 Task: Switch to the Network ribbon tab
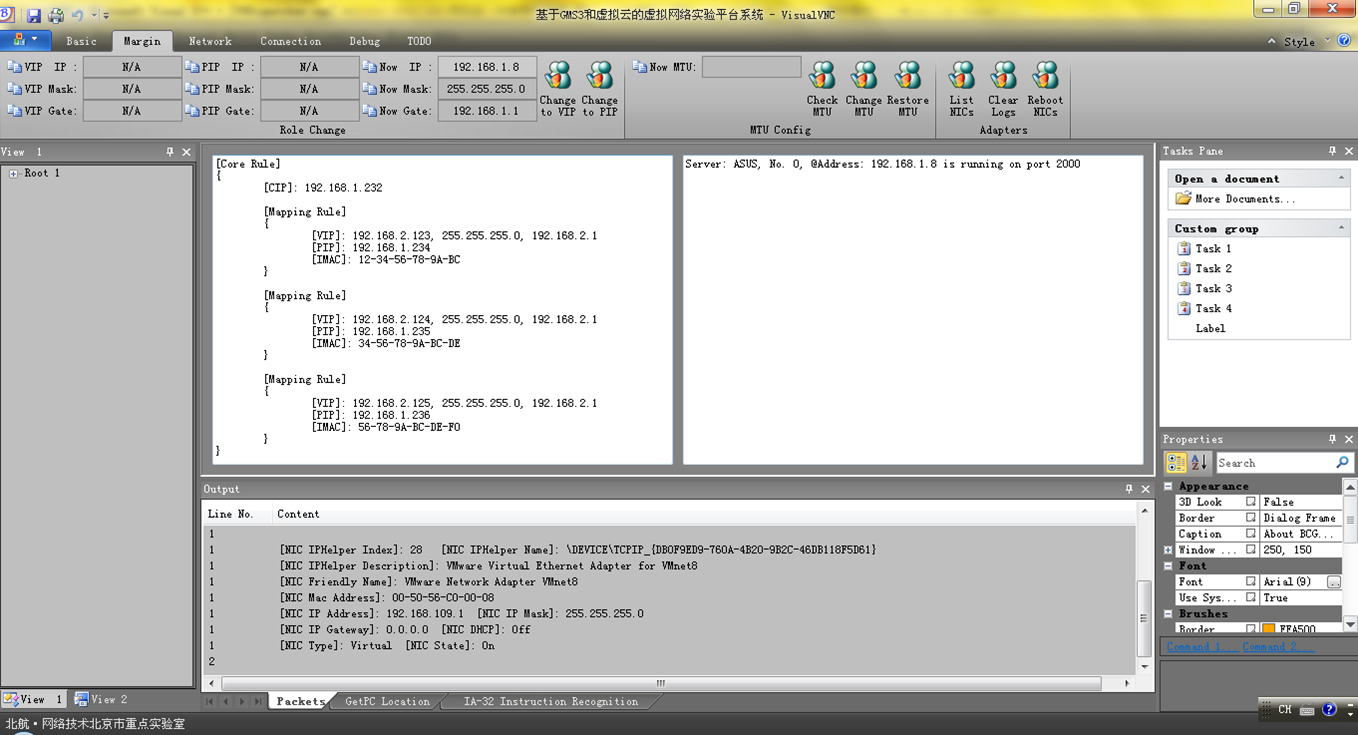210,41
